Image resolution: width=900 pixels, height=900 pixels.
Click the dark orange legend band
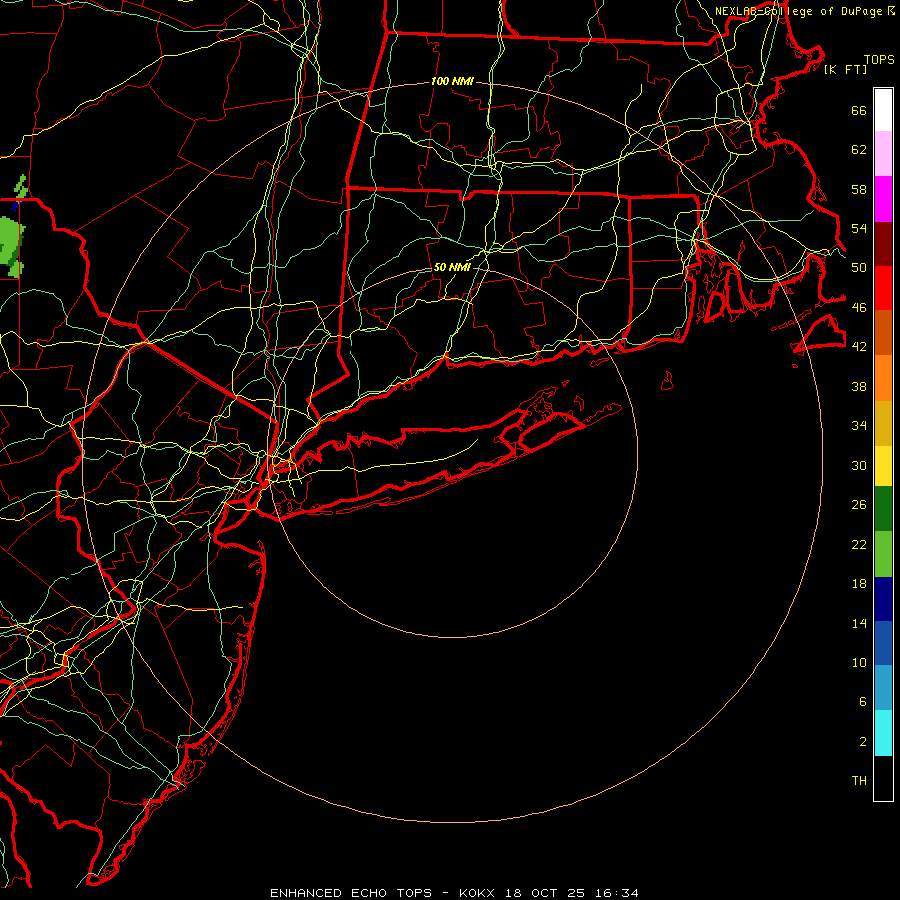click(883, 333)
